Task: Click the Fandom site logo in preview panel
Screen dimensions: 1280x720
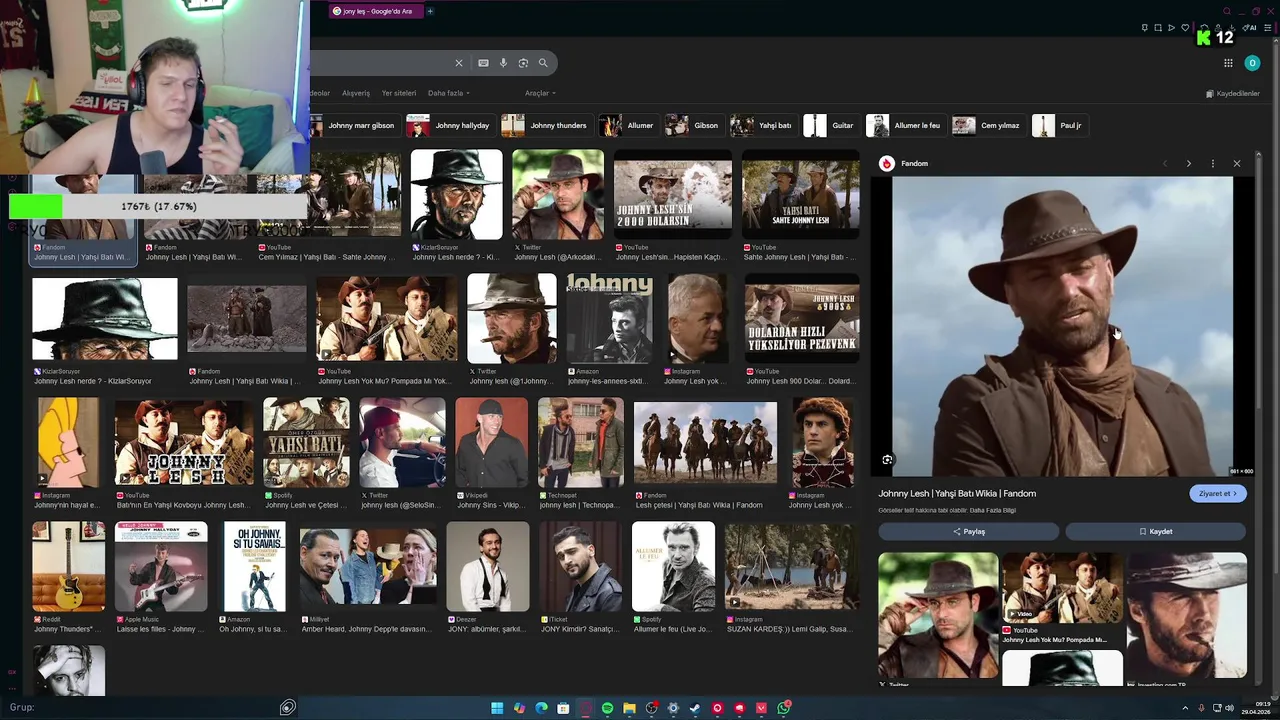Action: 886,163
